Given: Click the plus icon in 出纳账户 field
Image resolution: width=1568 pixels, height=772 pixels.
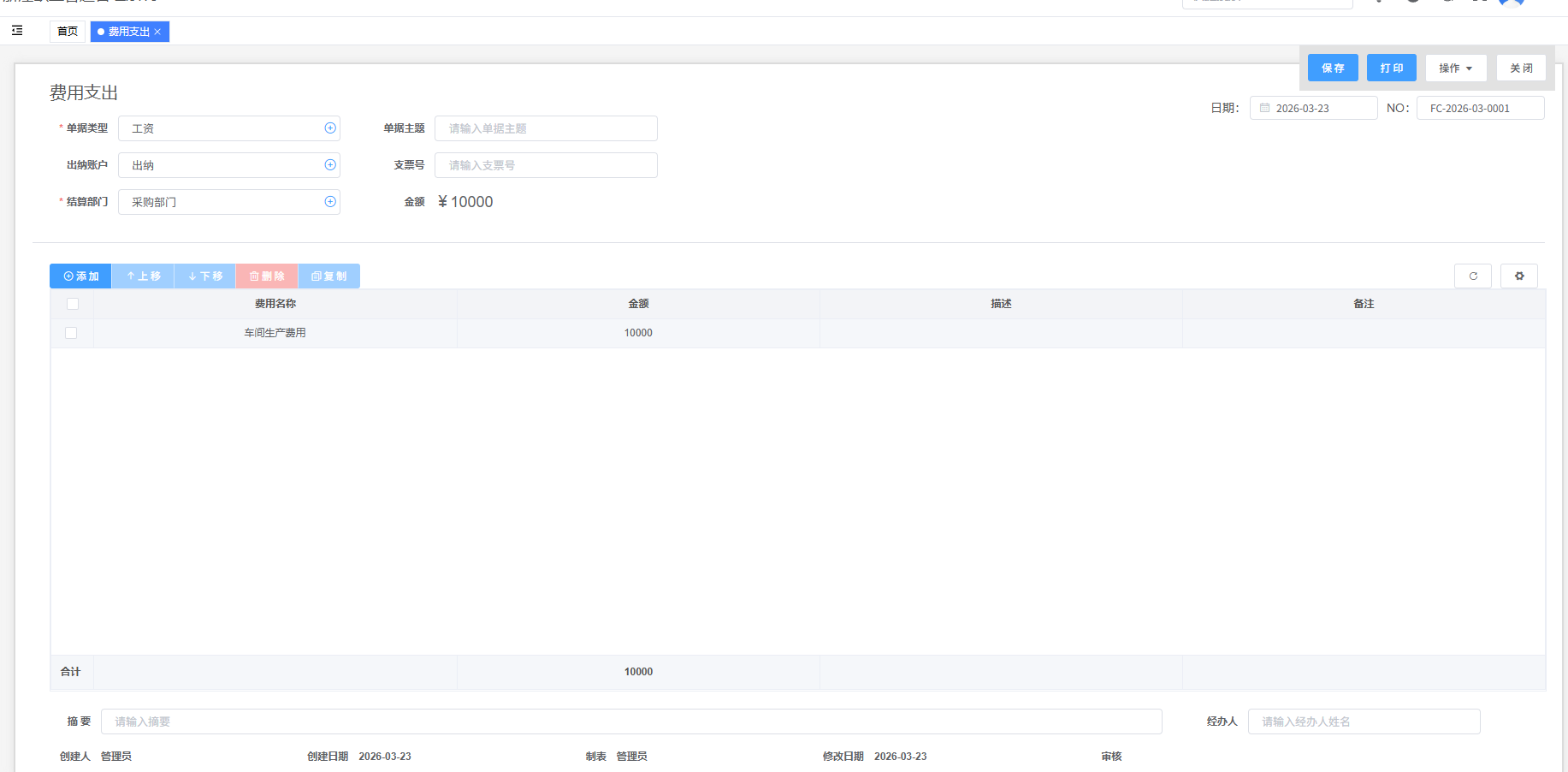Looking at the screenshot, I should pyautogui.click(x=330, y=165).
